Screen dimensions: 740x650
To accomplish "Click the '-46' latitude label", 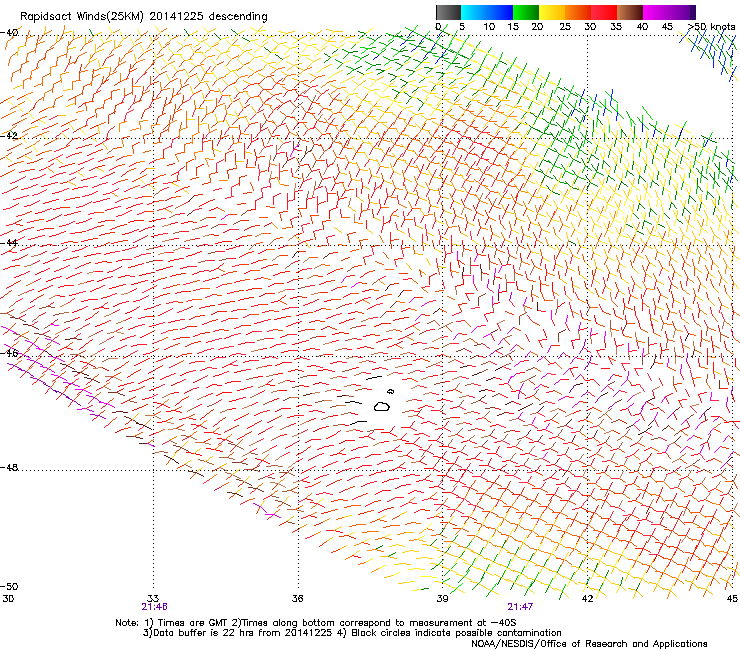I will [9, 353].
